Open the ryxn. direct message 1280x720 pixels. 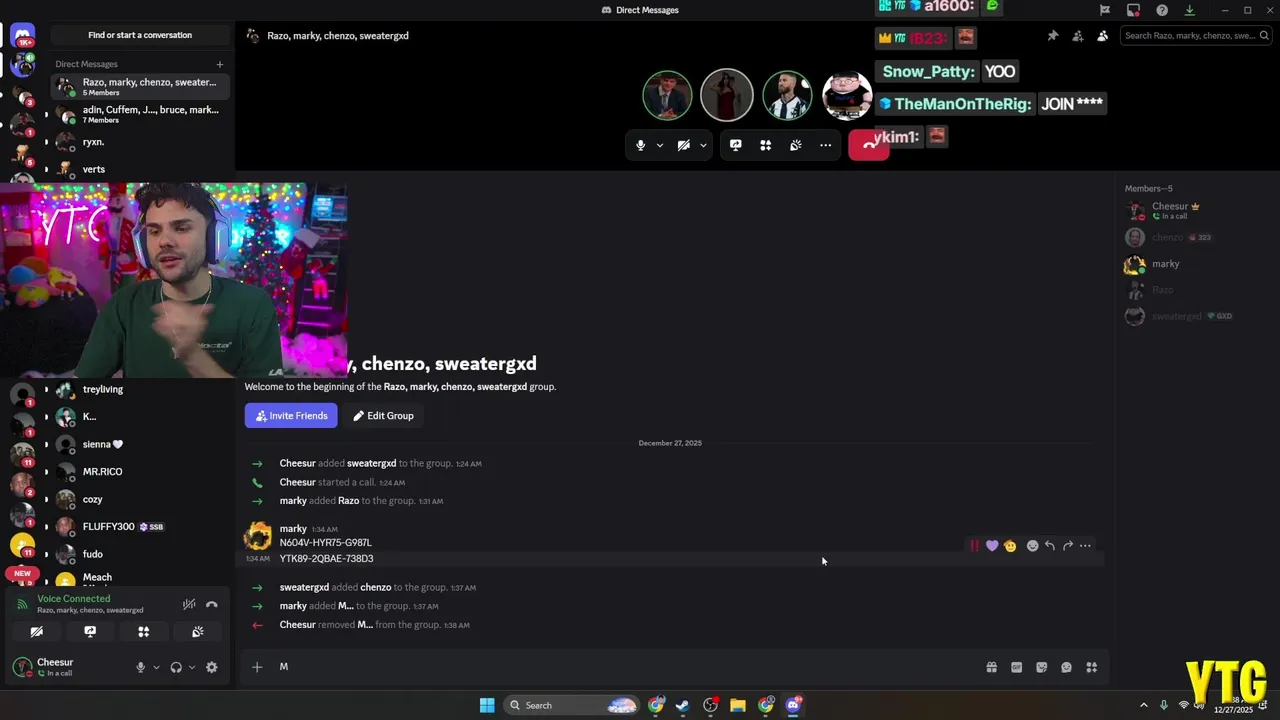[x=140, y=142]
